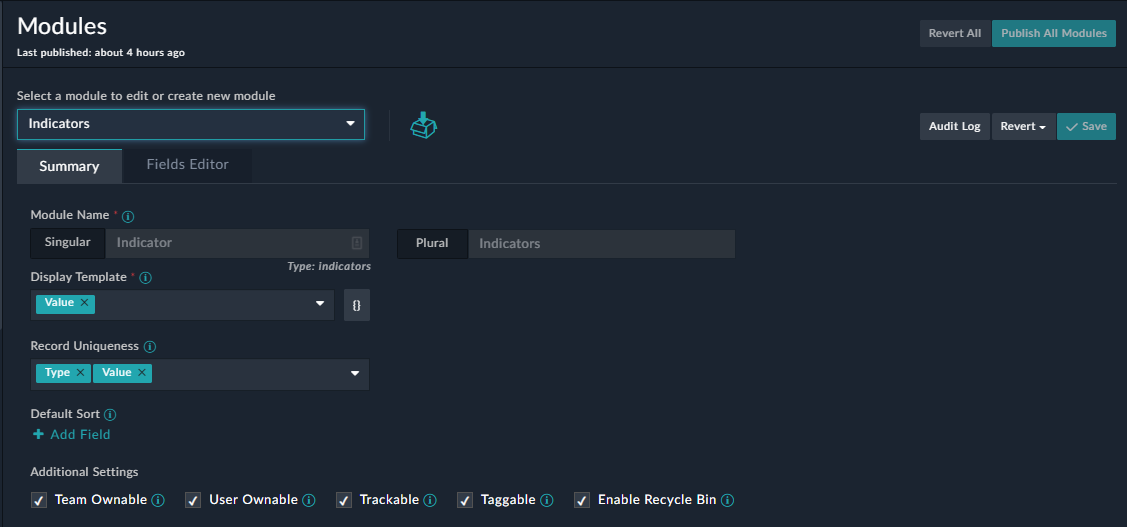Open Team Ownable info icon

pos(158,500)
